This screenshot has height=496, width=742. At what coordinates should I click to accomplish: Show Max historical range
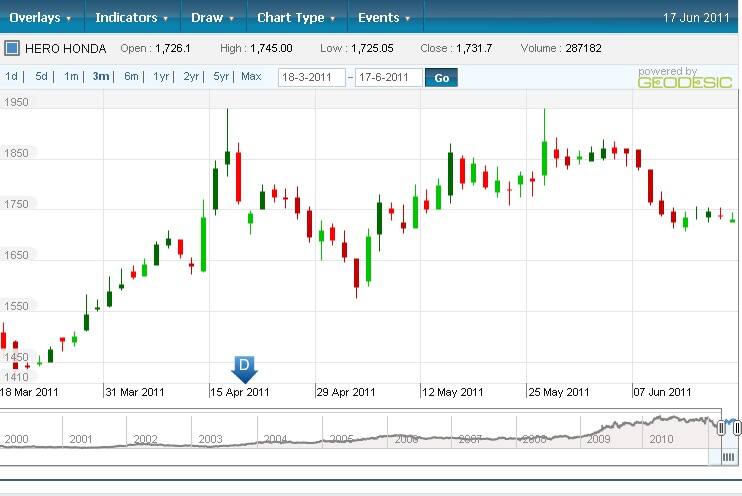(x=251, y=77)
